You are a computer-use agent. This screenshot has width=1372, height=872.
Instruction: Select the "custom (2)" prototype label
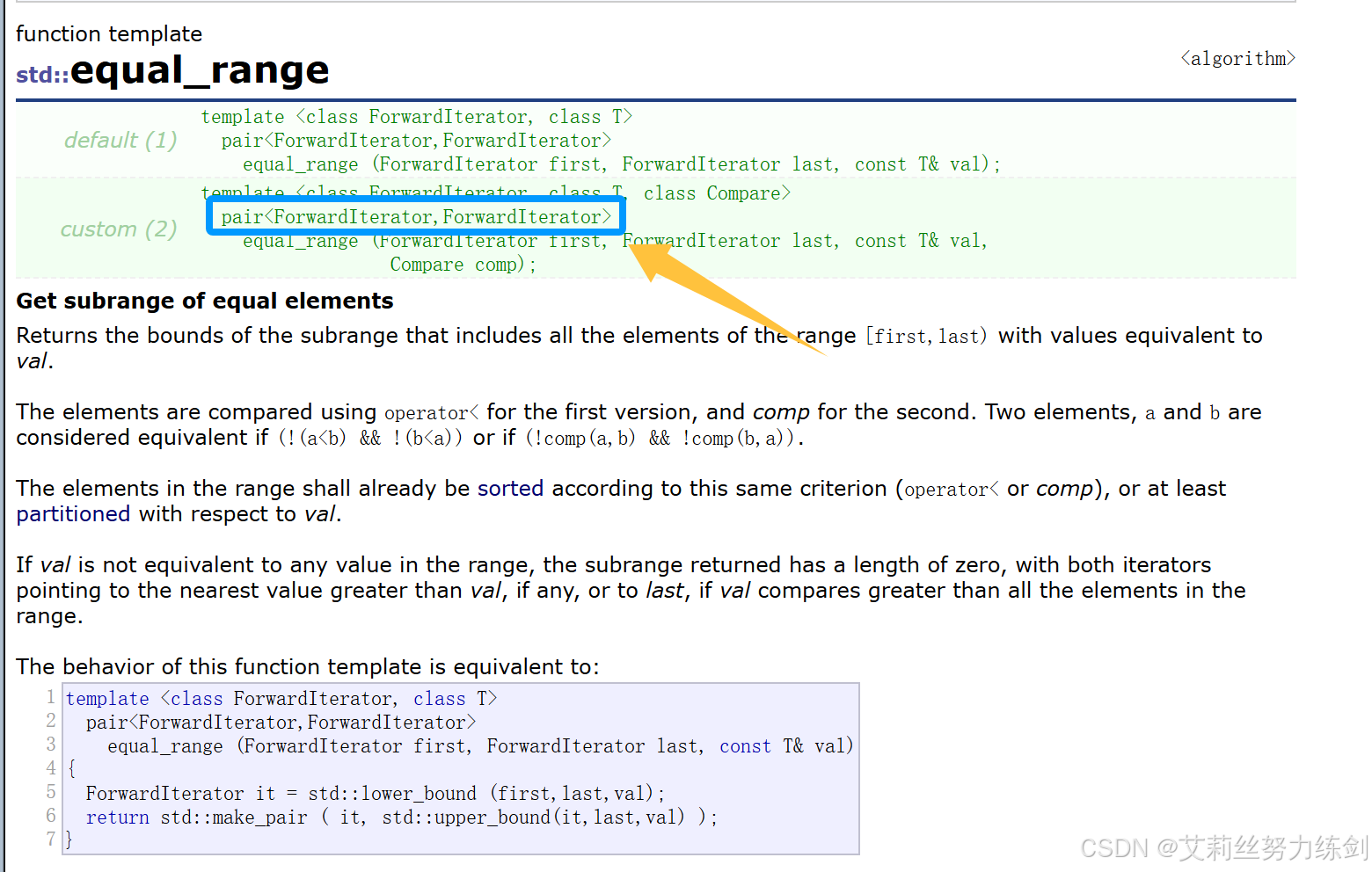click(x=119, y=229)
